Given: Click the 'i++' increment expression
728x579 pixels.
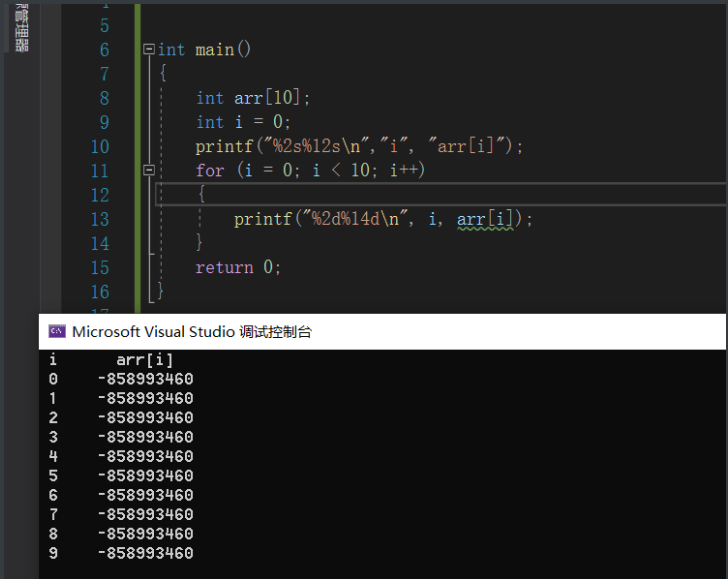Looking at the screenshot, I should 403,170.
